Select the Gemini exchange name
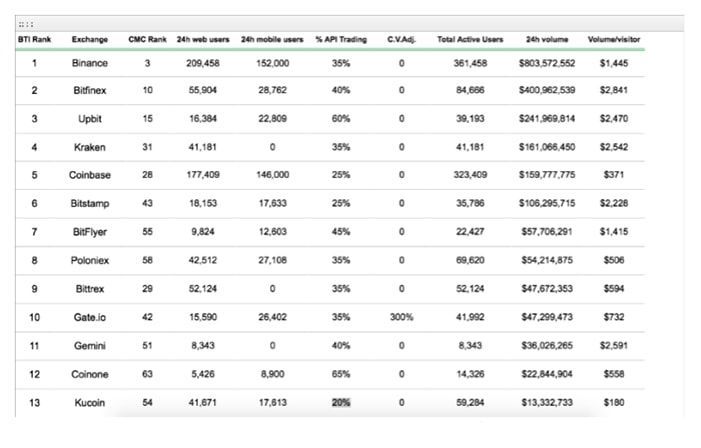 pyautogui.click(x=90, y=346)
